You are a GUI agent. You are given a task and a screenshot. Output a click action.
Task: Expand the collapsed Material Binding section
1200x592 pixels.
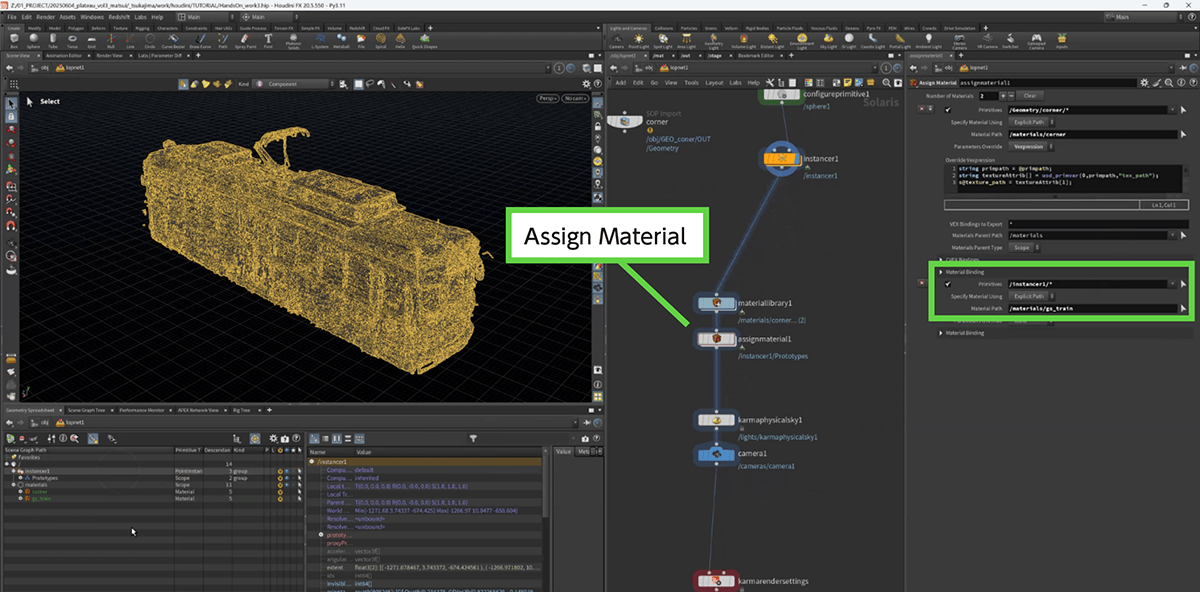pos(941,333)
